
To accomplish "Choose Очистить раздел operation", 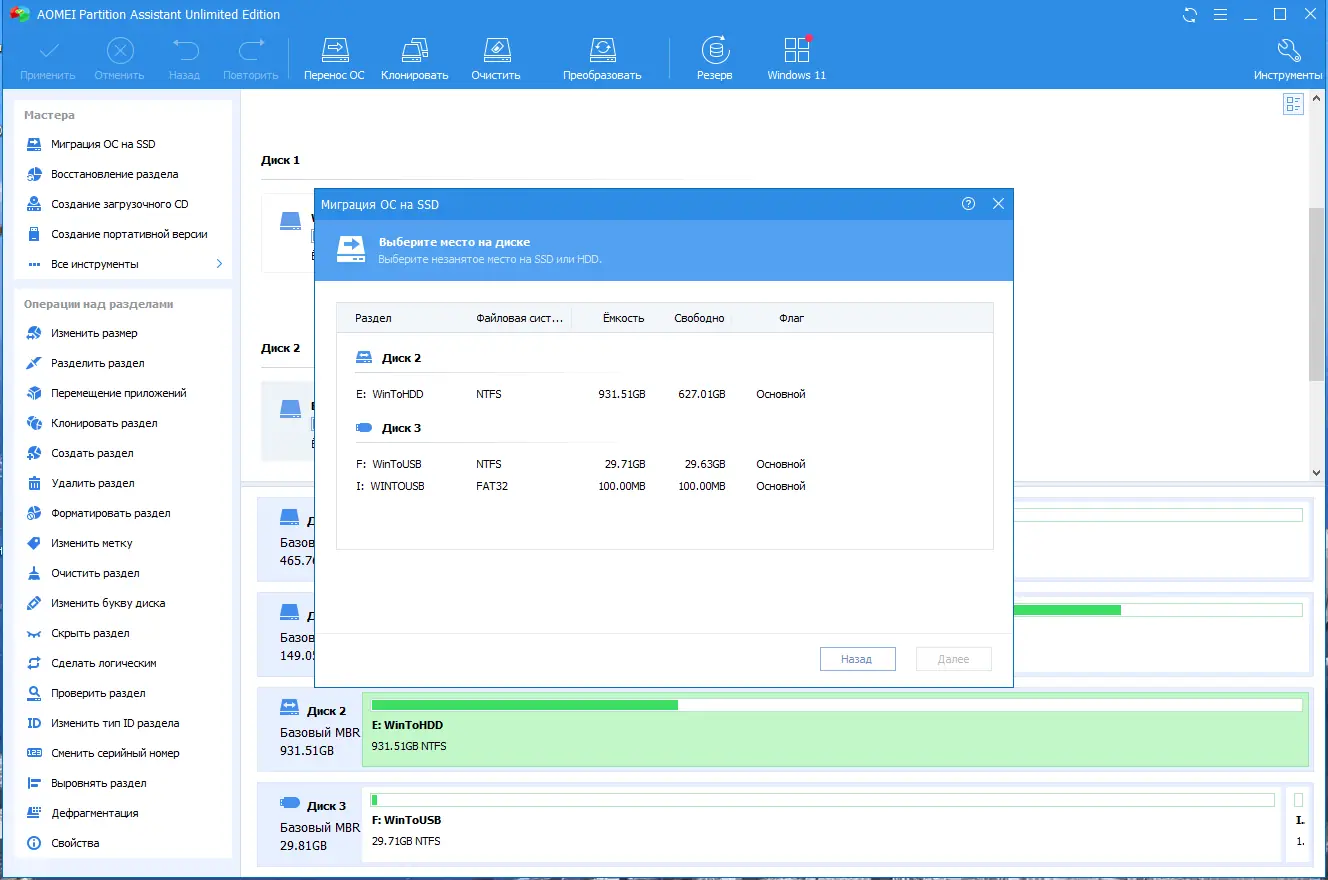I will tap(95, 573).
